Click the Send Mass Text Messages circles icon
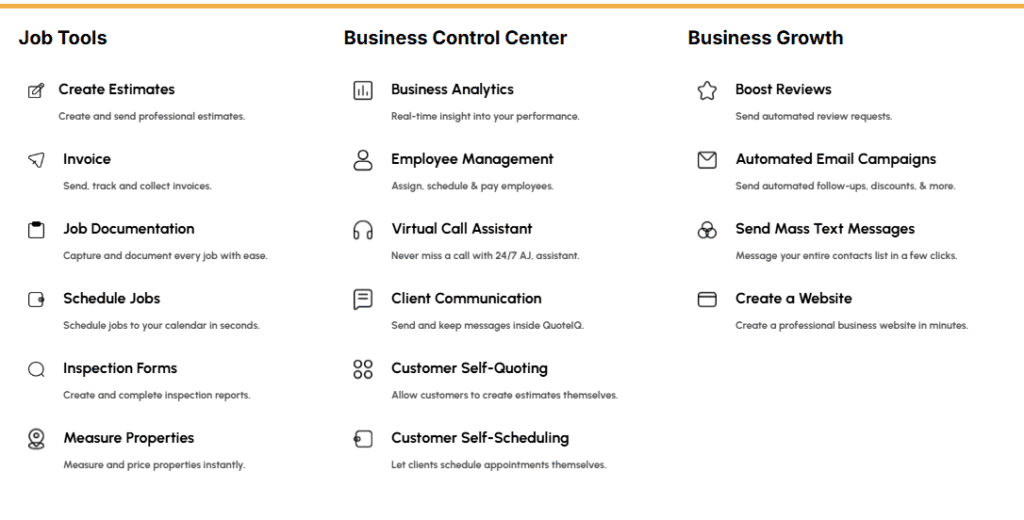 pos(707,230)
